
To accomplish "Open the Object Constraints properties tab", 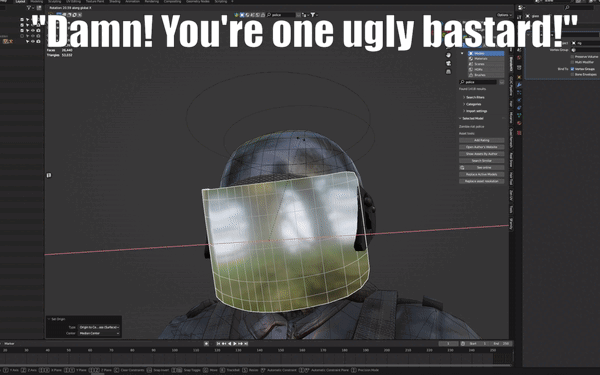I will point(519,108).
